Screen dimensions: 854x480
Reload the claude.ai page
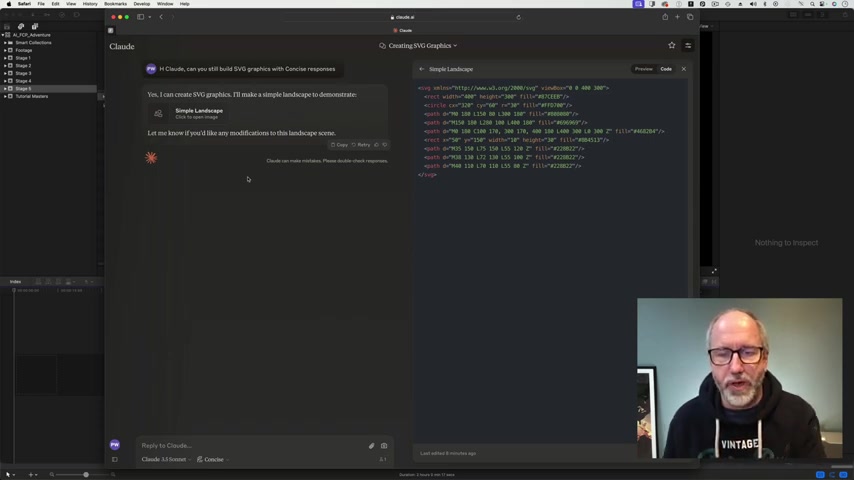(x=518, y=17)
